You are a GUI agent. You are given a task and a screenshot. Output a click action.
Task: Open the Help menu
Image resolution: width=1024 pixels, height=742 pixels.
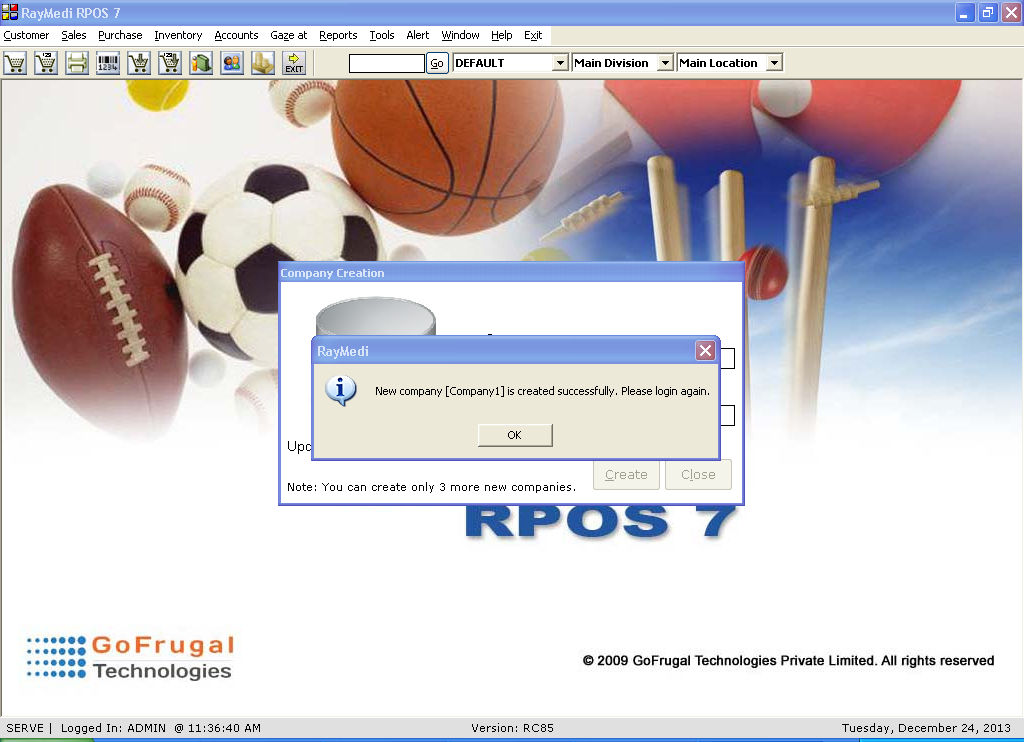click(x=502, y=35)
